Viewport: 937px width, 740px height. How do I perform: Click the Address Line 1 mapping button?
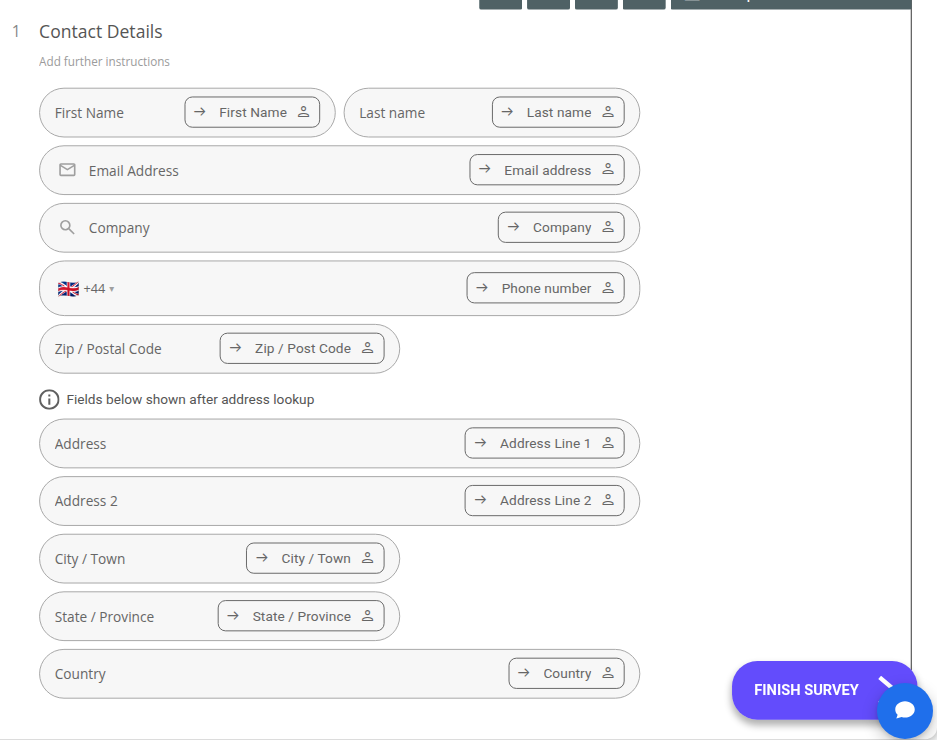[544, 444]
